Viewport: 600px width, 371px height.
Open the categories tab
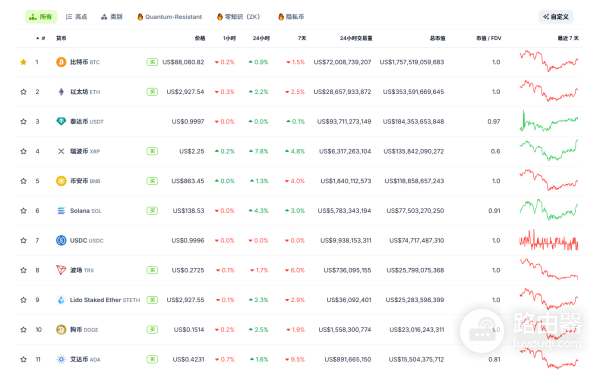pyautogui.click(x=112, y=17)
